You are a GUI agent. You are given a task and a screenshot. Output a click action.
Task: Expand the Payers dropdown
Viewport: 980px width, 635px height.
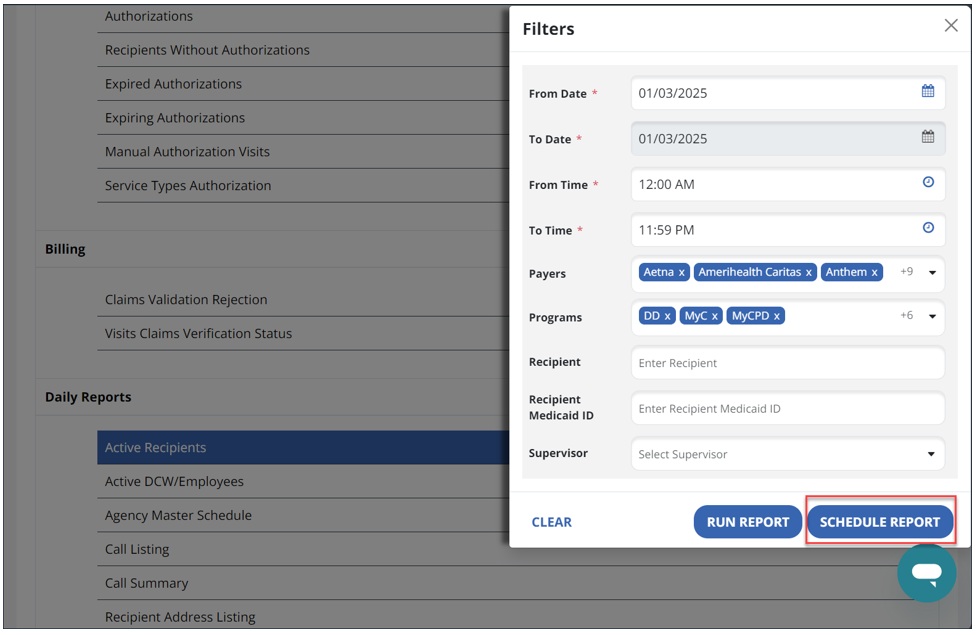pyautogui.click(x=932, y=273)
